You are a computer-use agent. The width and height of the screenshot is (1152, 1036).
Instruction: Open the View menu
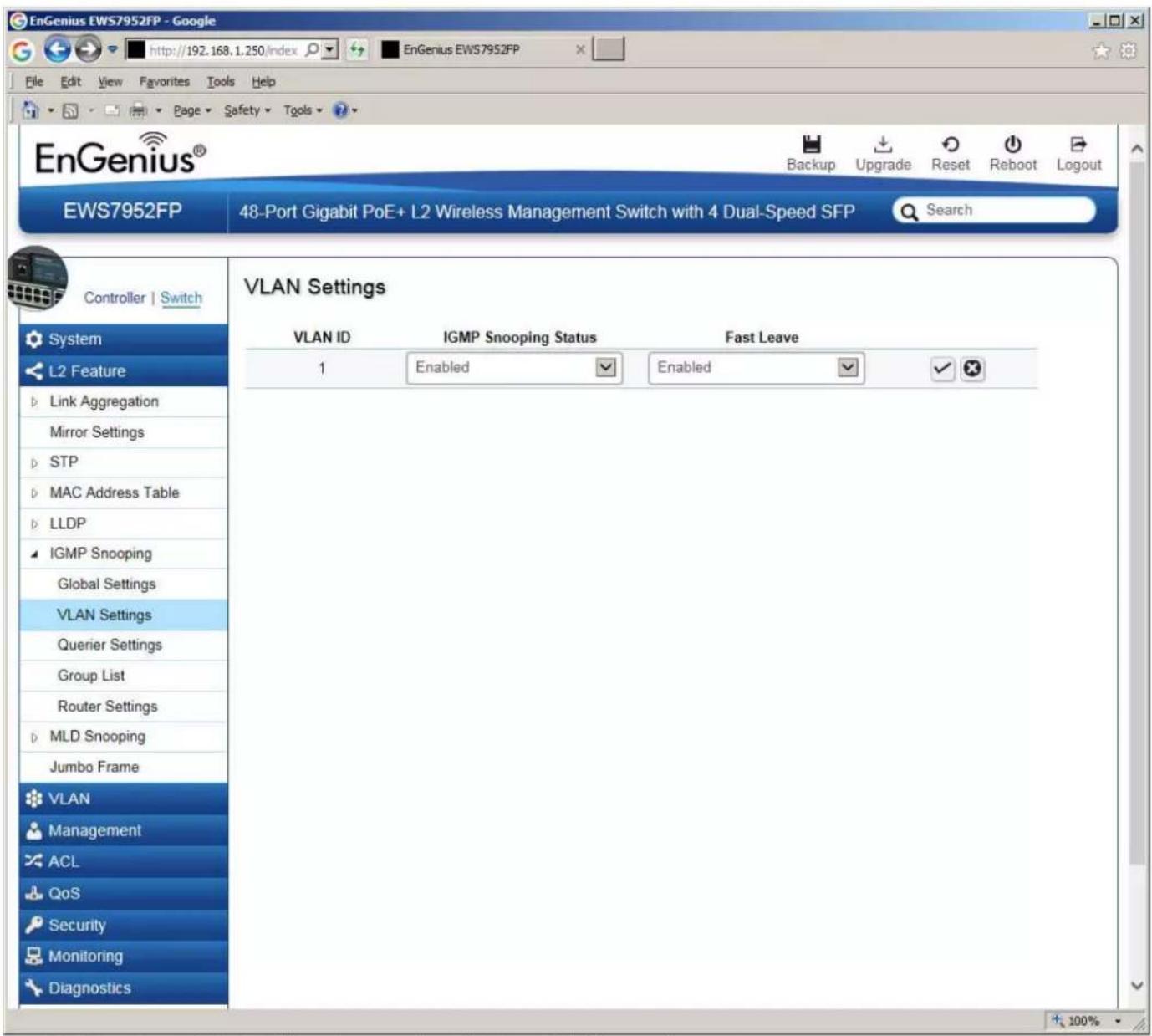coord(110,82)
